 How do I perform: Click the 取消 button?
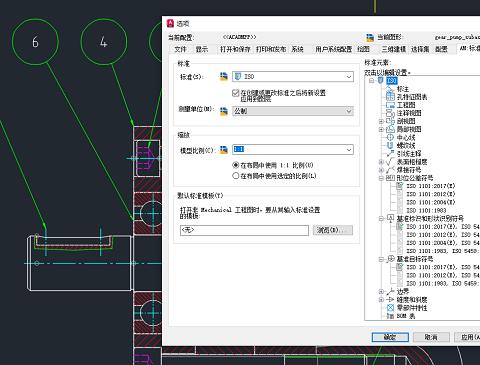pos(431,337)
